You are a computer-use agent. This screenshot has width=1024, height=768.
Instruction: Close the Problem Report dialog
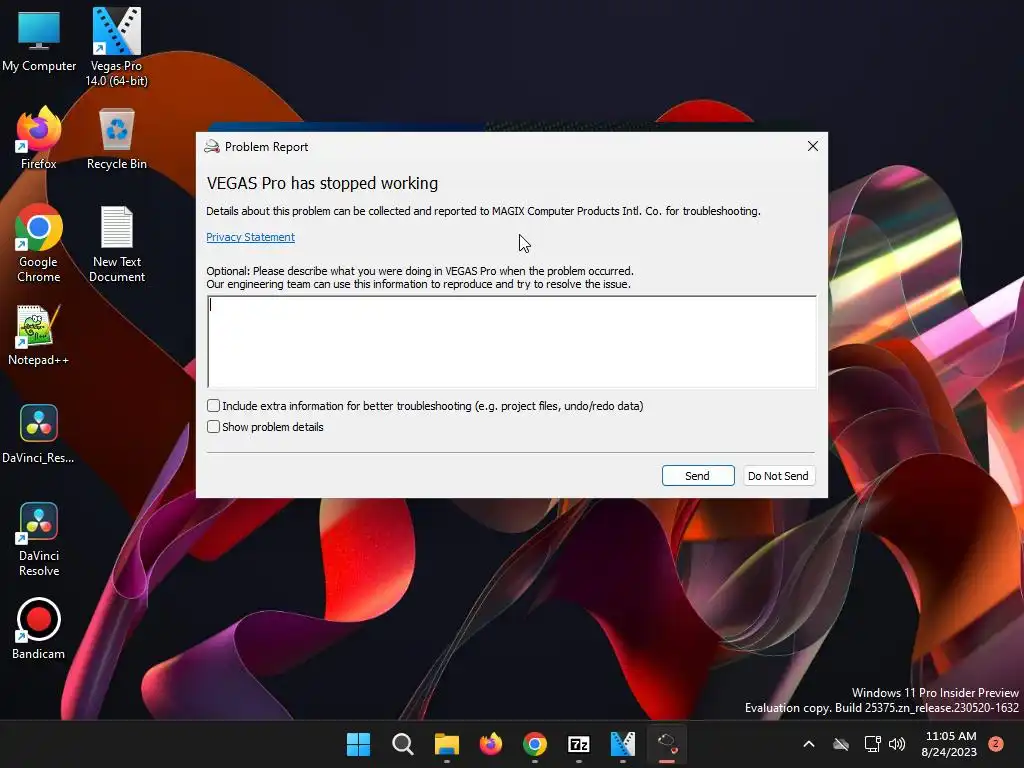click(x=812, y=146)
